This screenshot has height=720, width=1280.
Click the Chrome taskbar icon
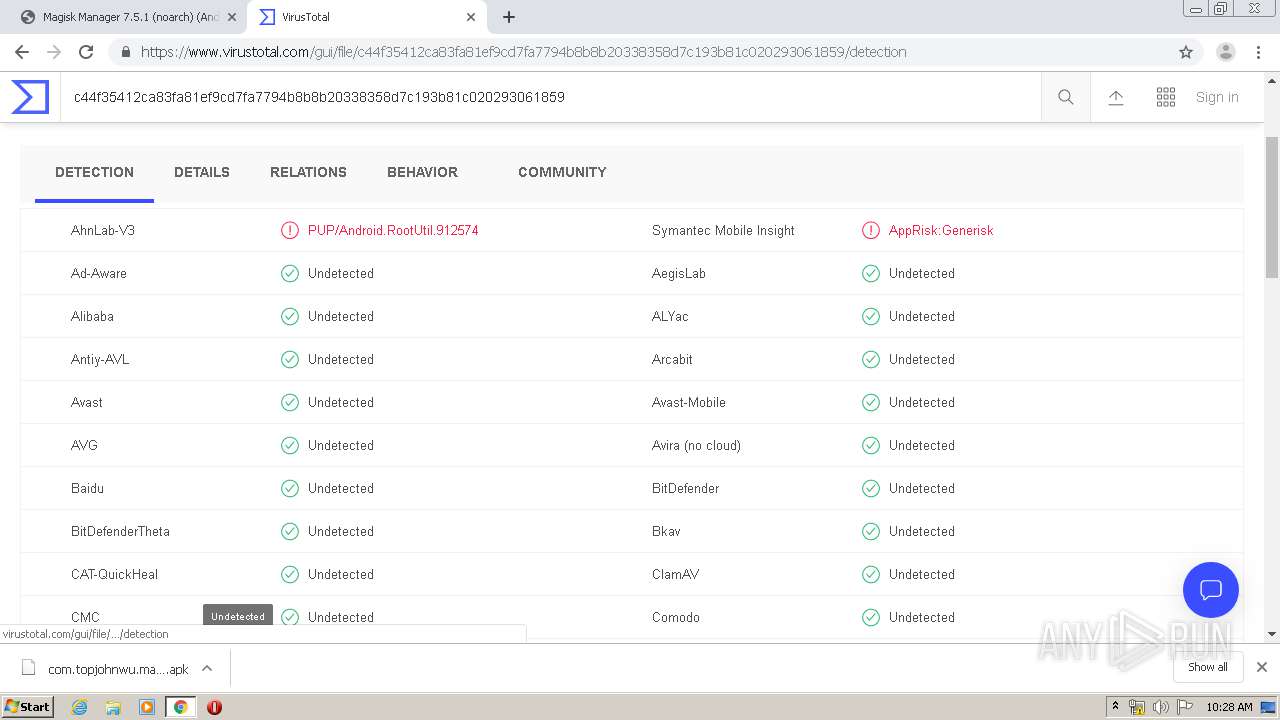[x=180, y=707]
